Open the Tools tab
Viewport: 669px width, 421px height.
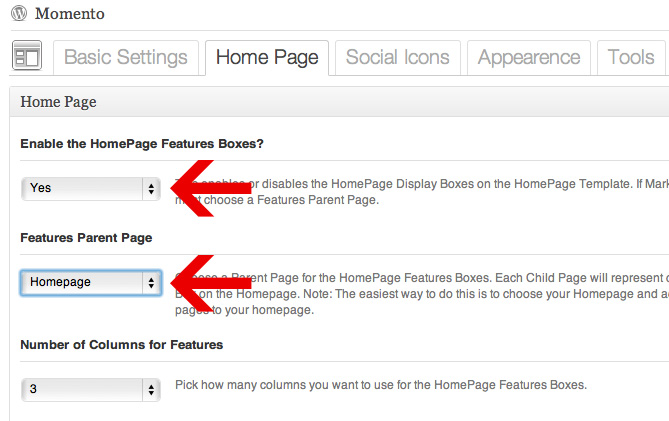click(630, 57)
